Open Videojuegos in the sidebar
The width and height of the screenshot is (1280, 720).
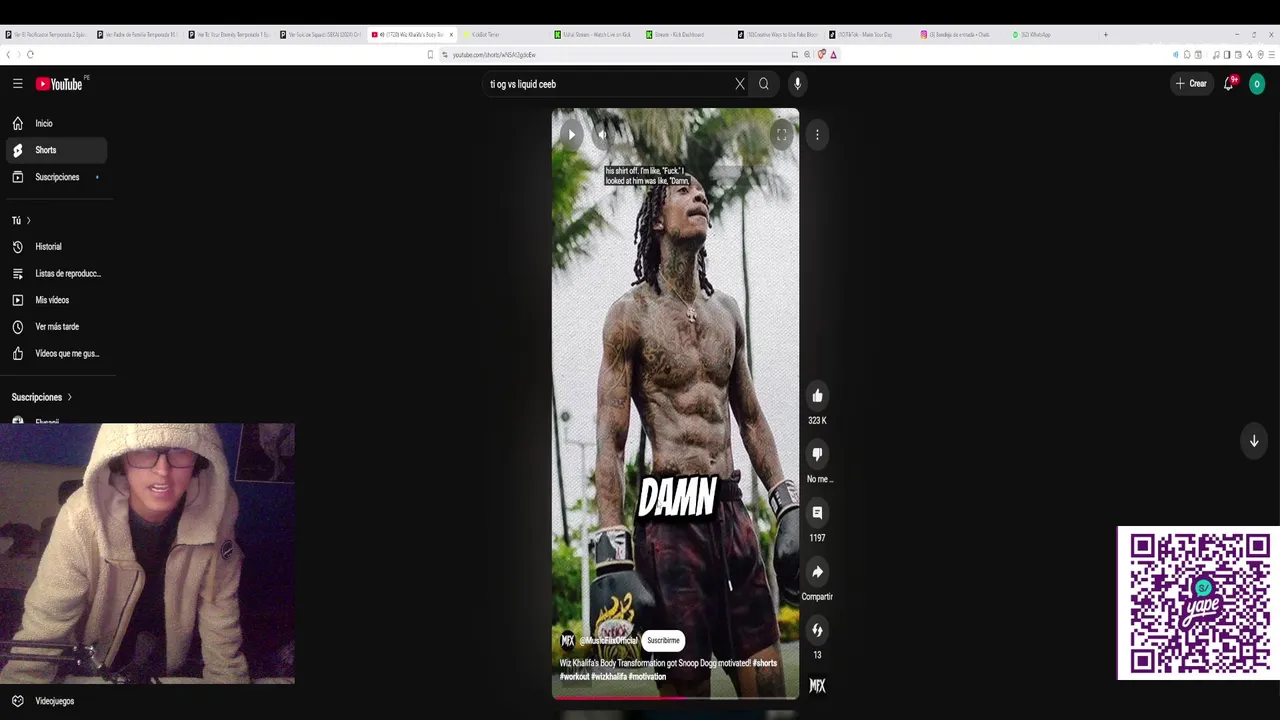[57, 701]
